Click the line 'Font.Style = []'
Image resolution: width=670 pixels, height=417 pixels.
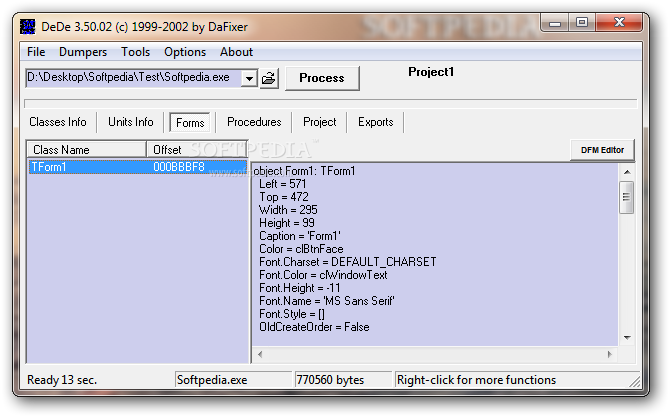point(292,314)
